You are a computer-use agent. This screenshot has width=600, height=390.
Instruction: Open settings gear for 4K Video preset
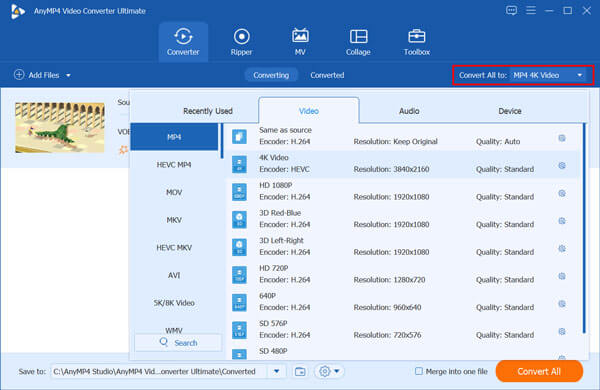562,166
